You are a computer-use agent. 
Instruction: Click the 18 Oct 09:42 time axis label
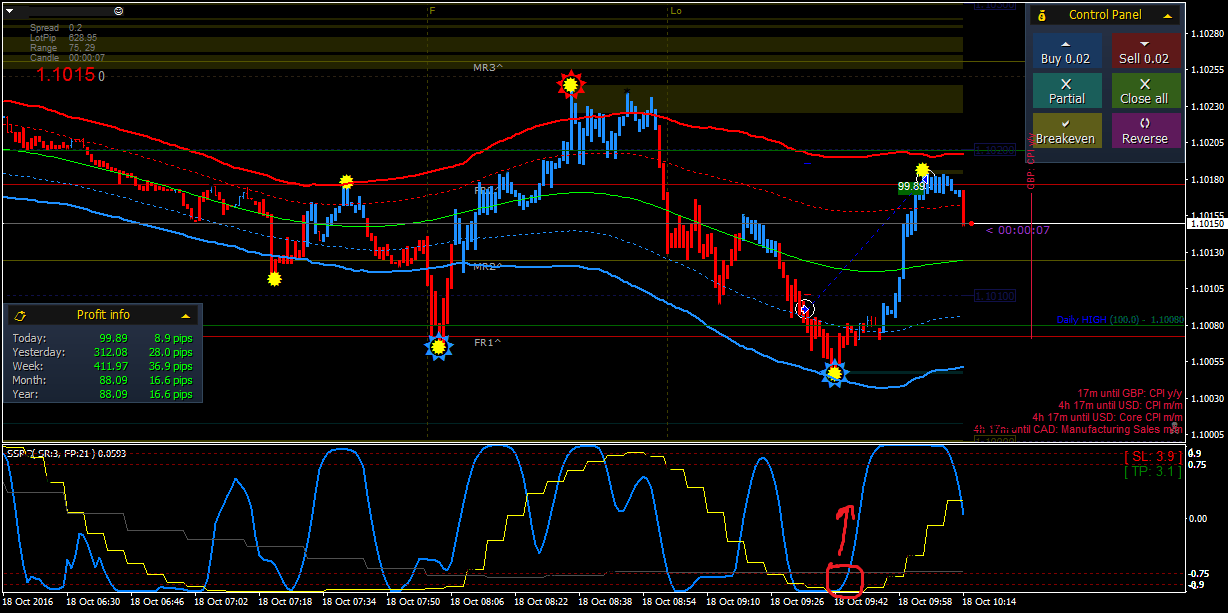click(x=861, y=603)
